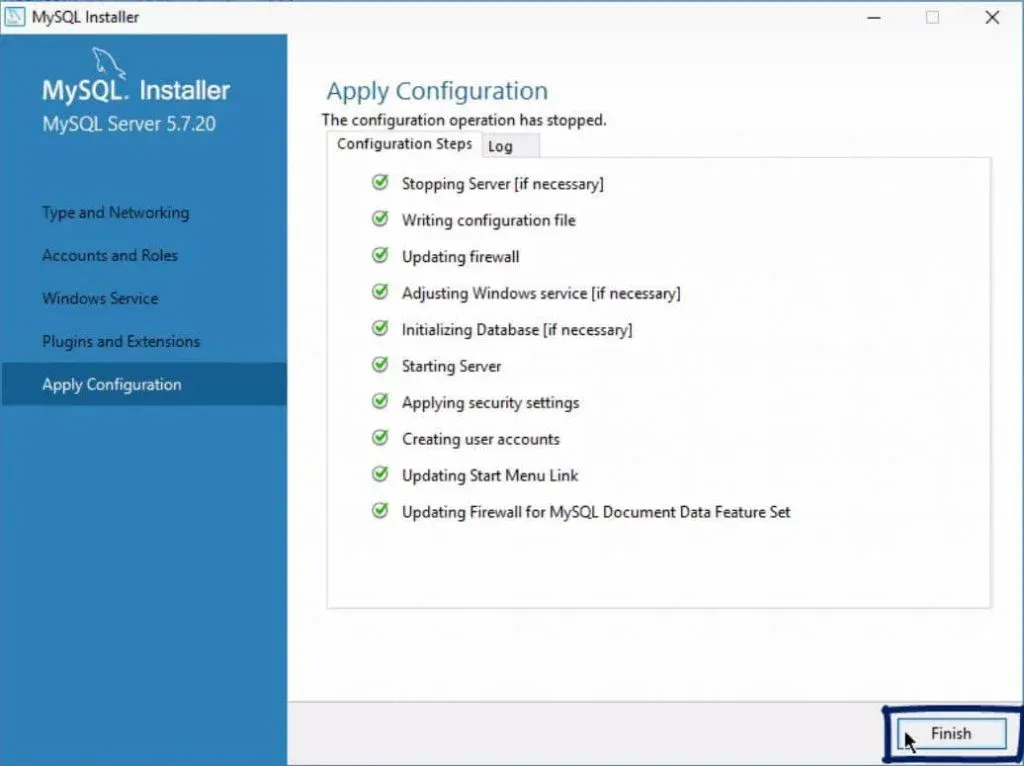This screenshot has width=1024, height=766.
Task: Click the MySQL Installer title bar icon
Action: (x=16, y=17)
